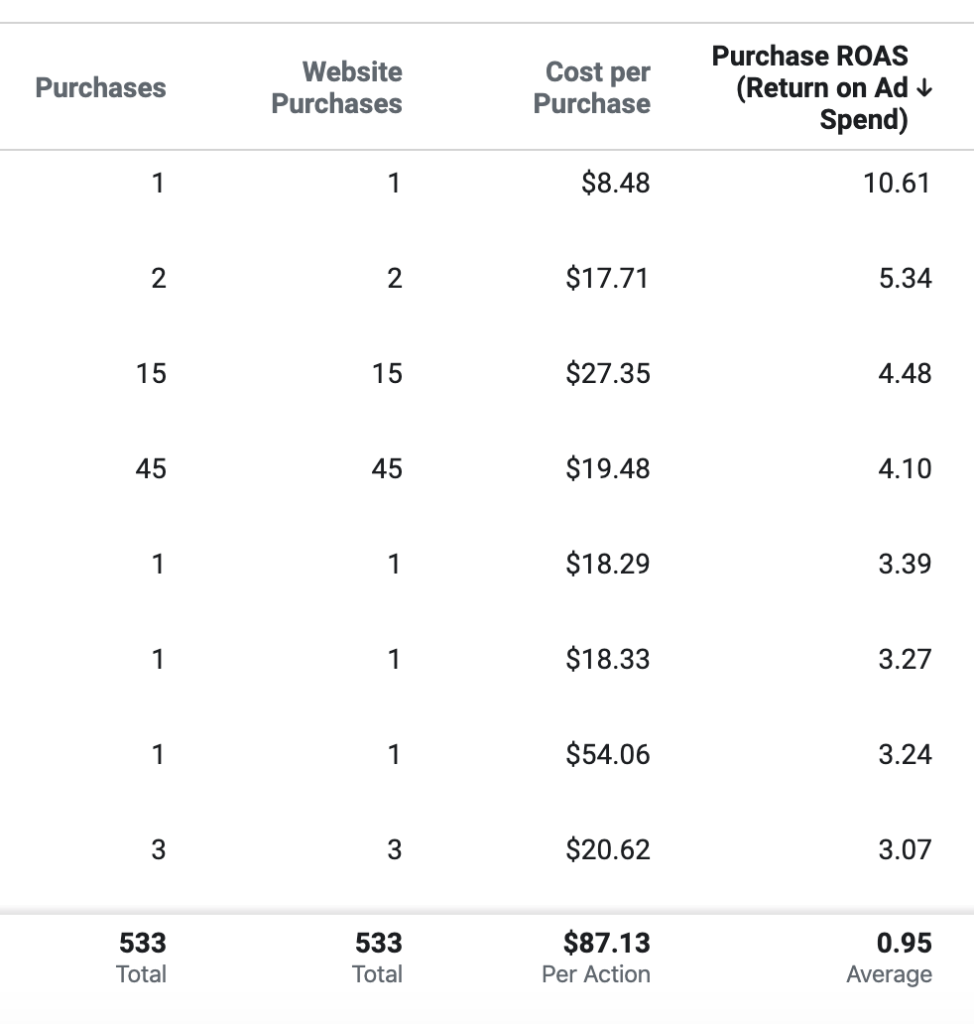The height and width of the screenshot is (1024, 974).
Task: Select the 4.10 ROAS value
Action: (905, 469)
